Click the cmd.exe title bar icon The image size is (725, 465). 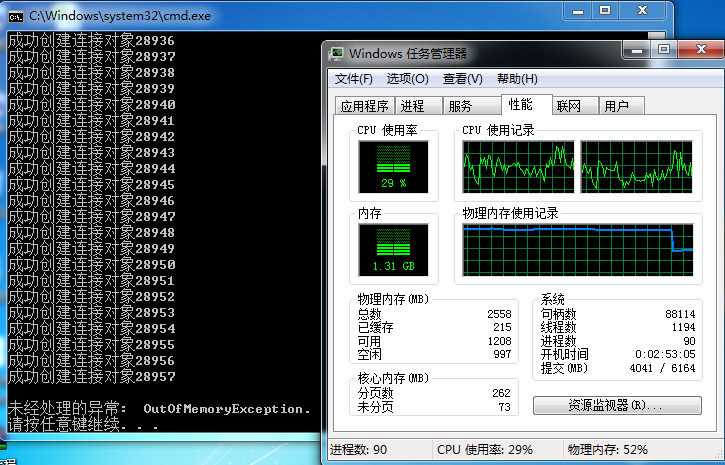16,16
